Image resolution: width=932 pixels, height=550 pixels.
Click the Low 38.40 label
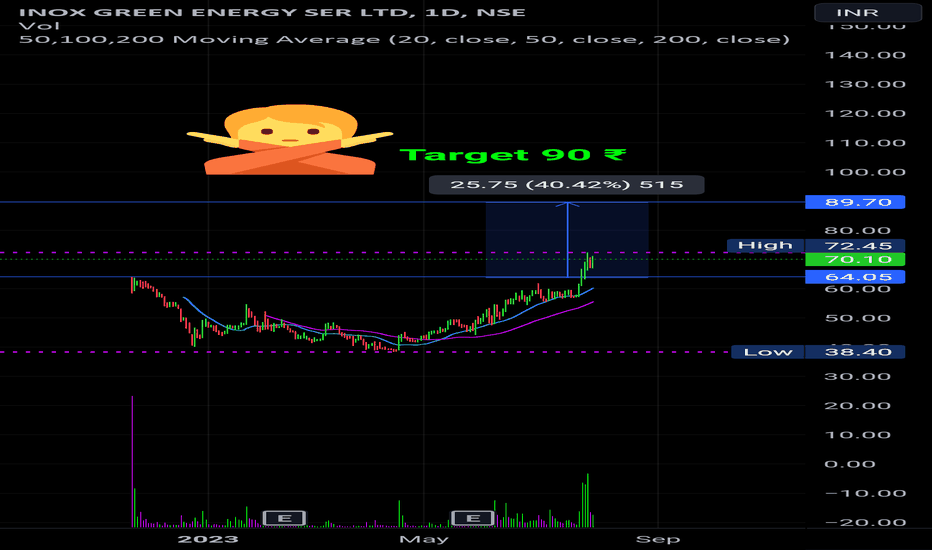818,352
